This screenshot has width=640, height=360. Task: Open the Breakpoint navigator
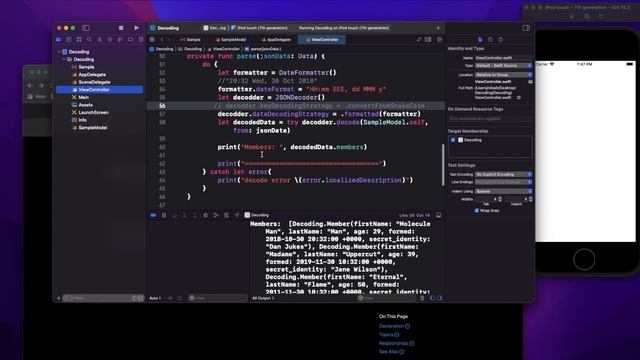(x=130, y=40)
